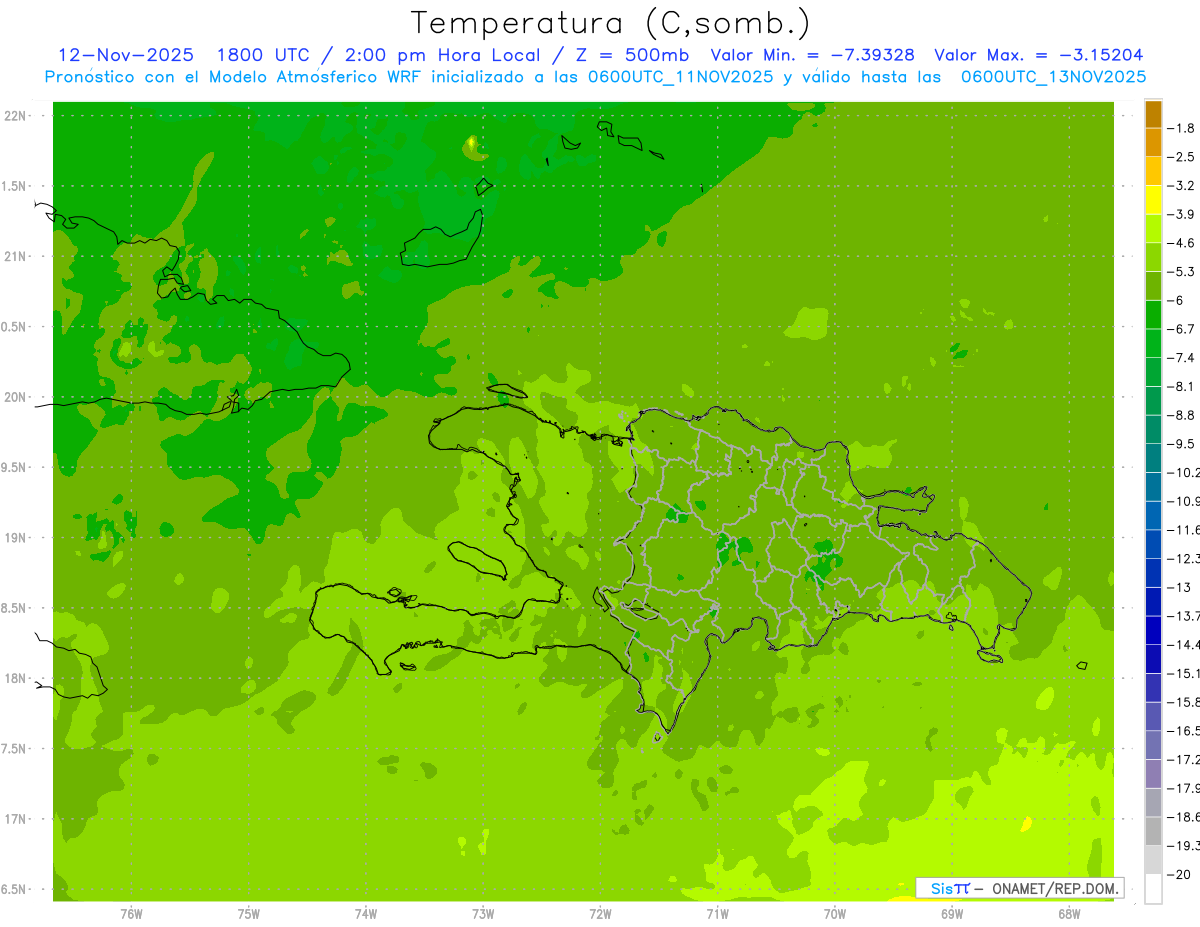The image size is (1200, 927).
Task: Click the '-5.3' colorbar value
Action: (x=1183, y=271)
